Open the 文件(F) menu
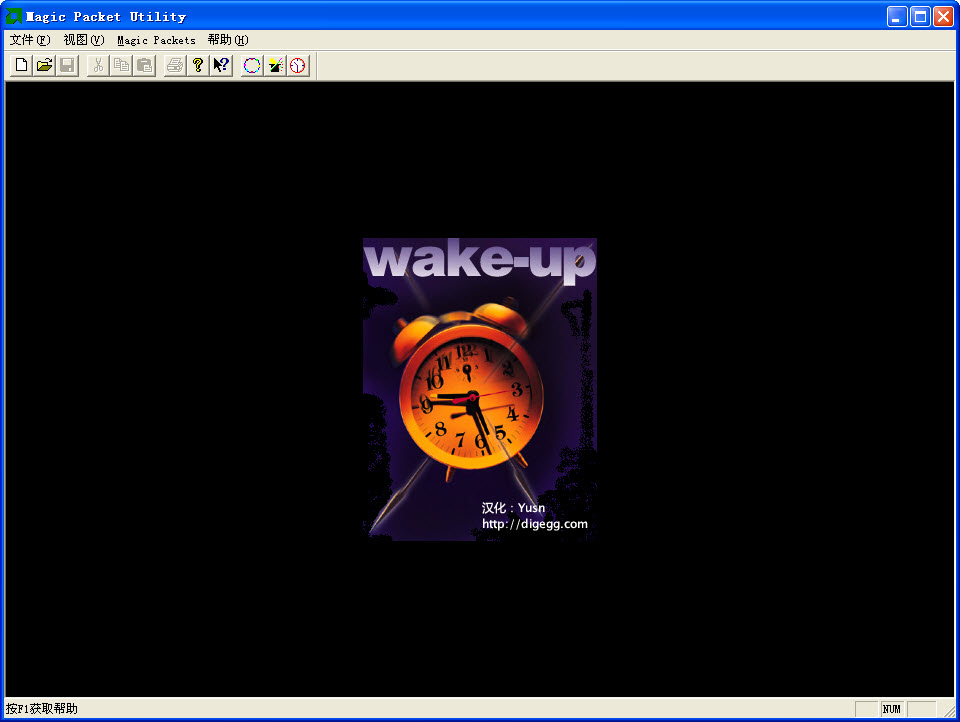 tap(29, 40)
